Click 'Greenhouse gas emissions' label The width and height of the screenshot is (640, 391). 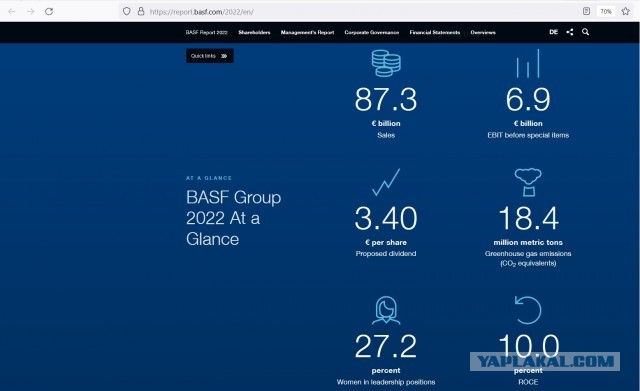[528, 253]
